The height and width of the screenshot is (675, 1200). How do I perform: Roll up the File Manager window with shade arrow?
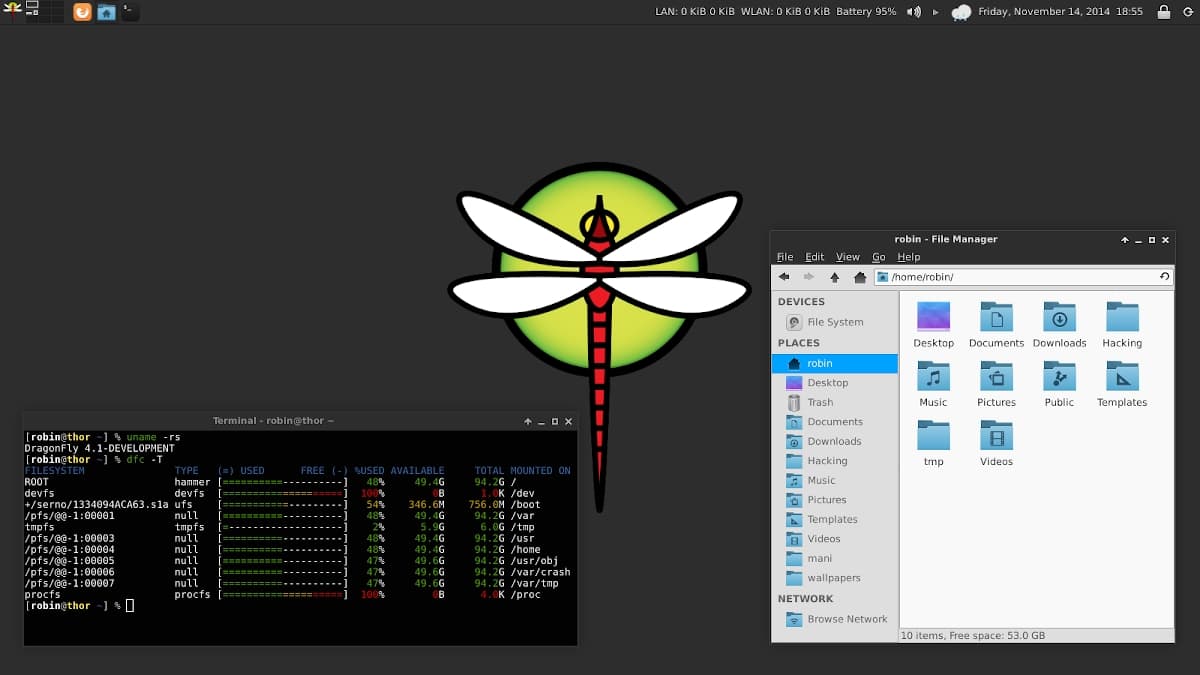1124,240
